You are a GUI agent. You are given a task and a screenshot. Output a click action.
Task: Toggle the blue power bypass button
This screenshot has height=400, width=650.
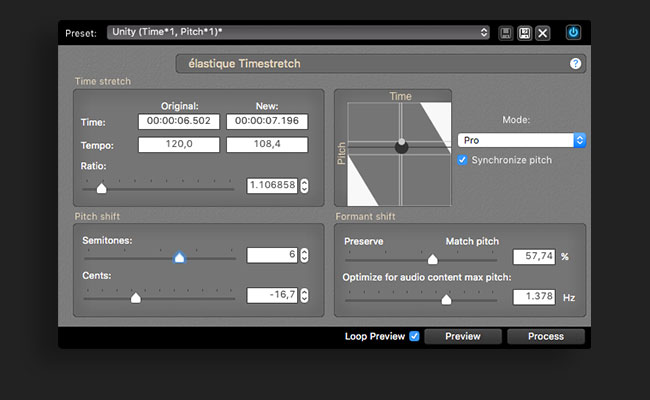(573, 32)
